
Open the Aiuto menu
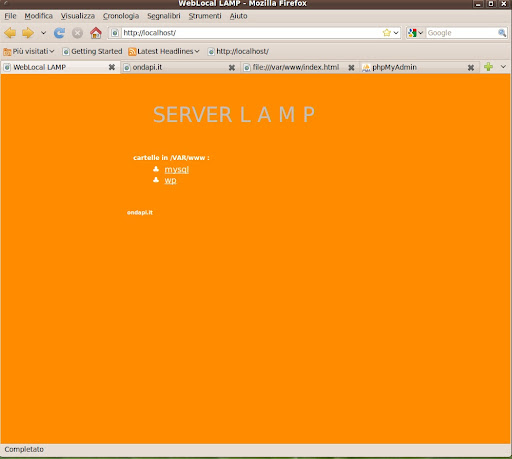238,16
